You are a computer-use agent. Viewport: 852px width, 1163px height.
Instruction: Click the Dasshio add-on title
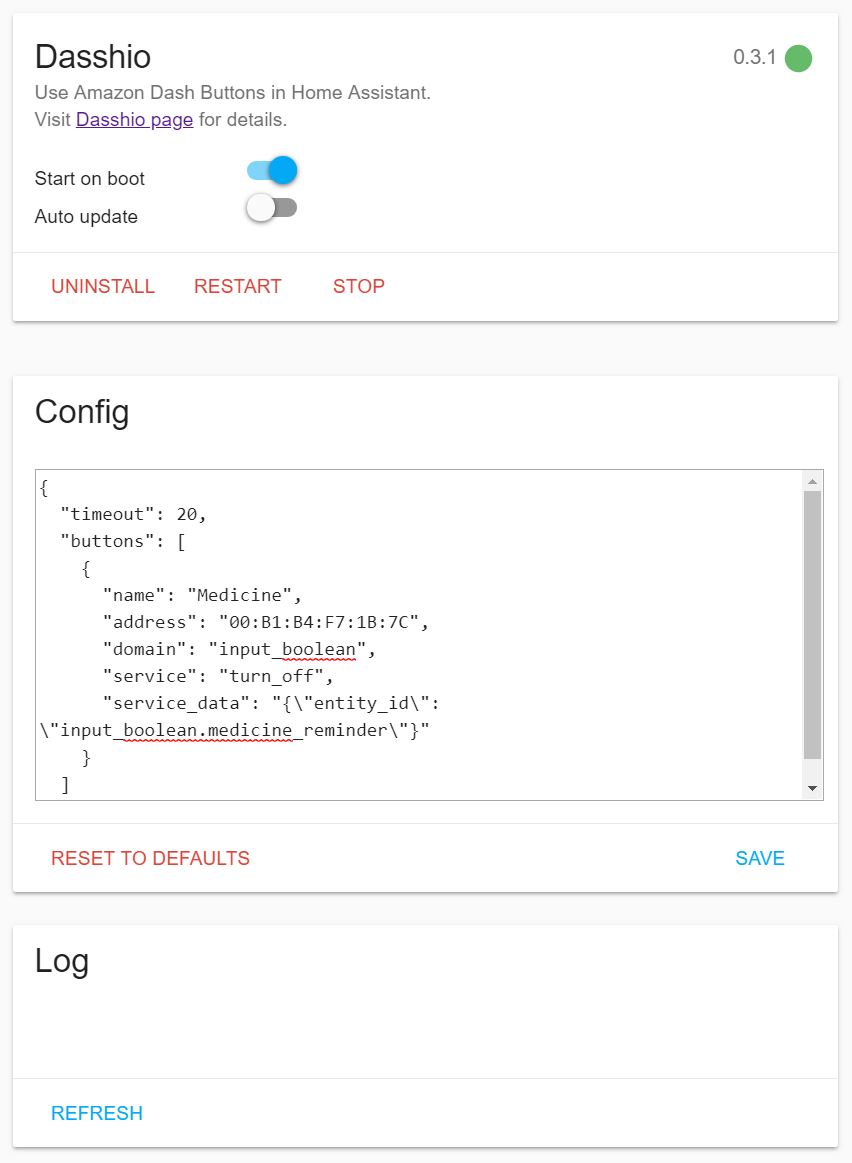point(93,56)
